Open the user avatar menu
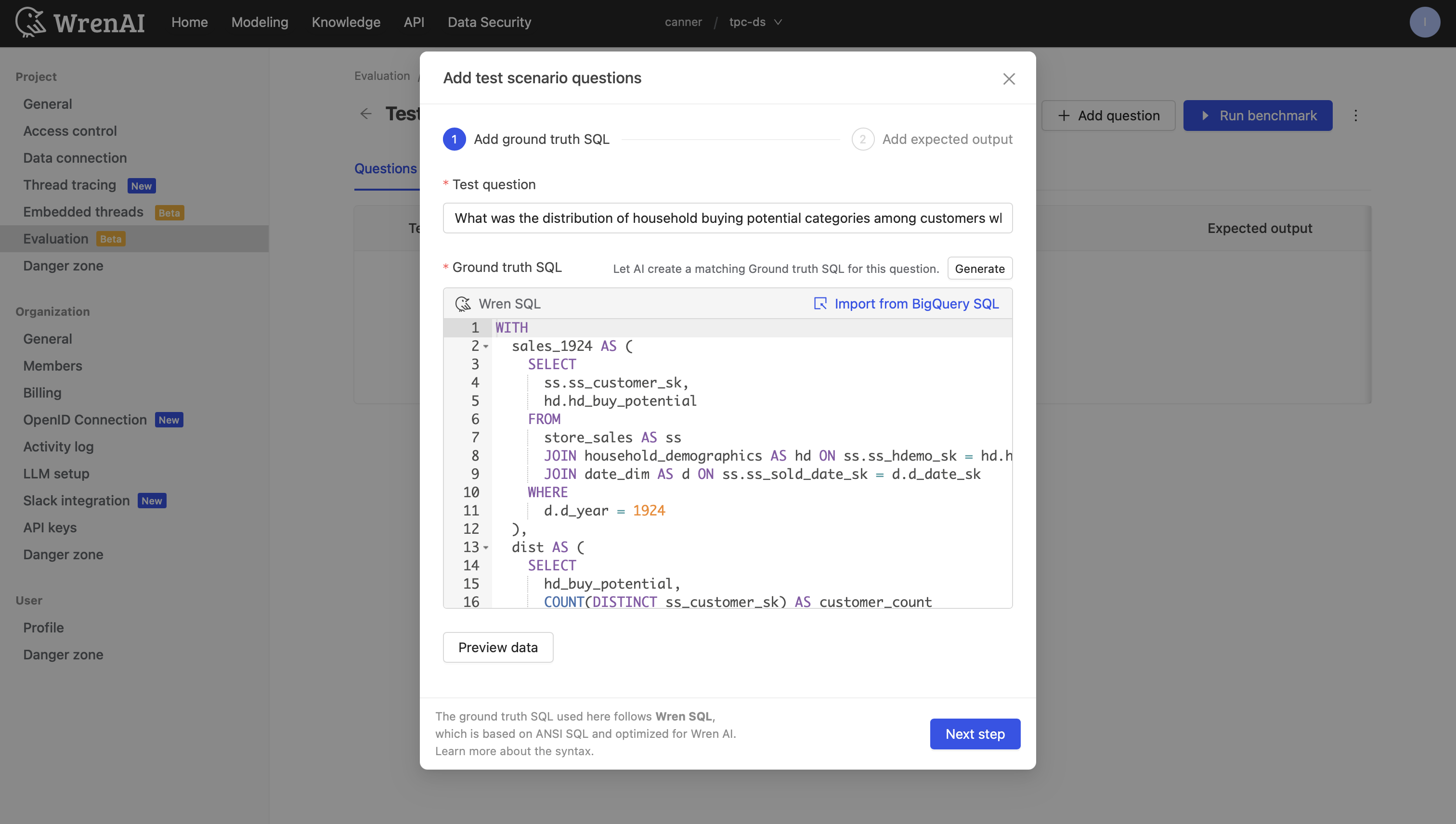 point(1425,22)
